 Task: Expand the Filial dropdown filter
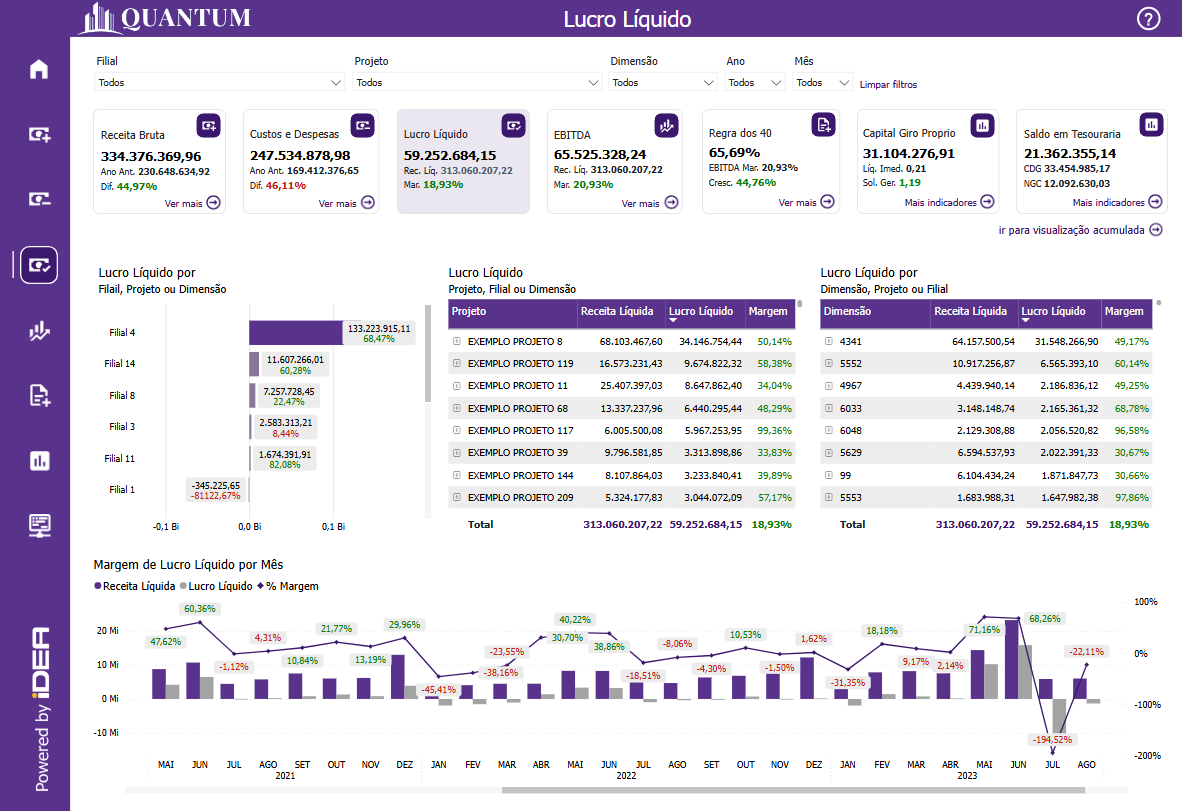[x=220, y=83]
